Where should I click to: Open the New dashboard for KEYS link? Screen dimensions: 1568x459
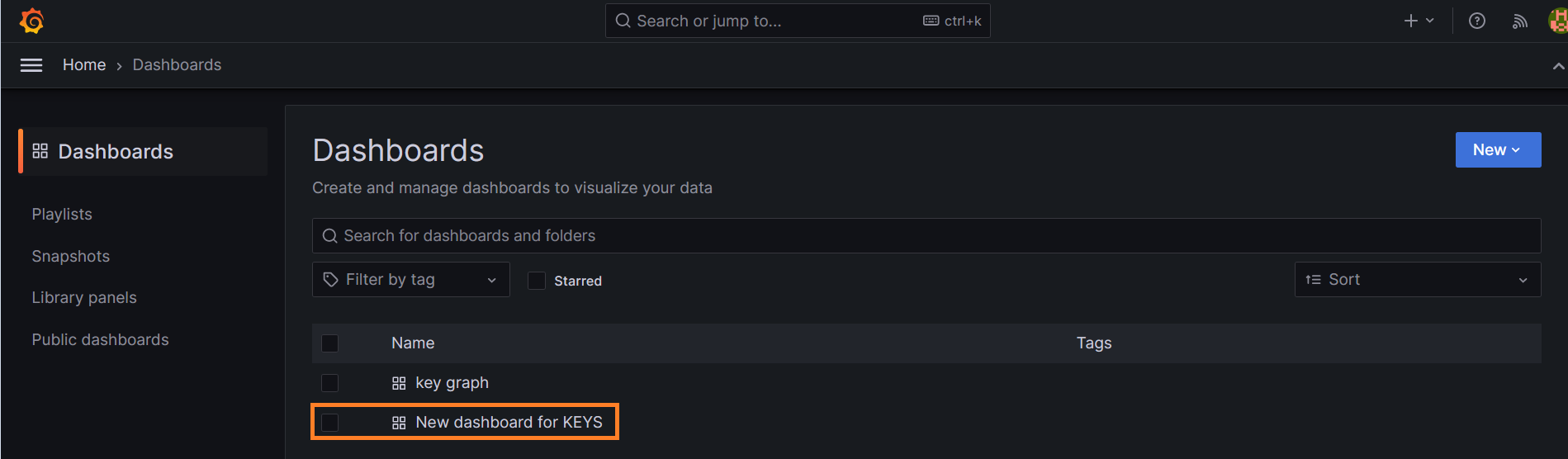coord(509,423)
